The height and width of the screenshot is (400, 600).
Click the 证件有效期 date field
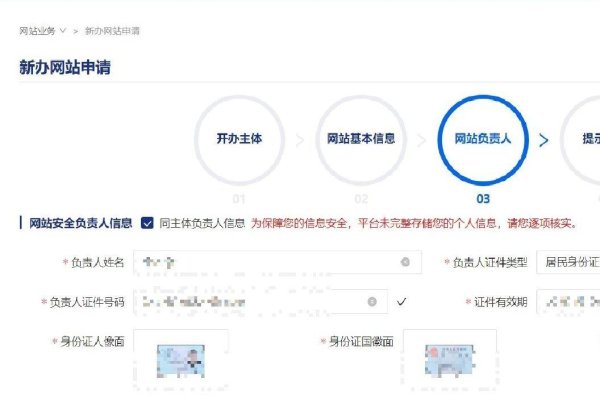[x=568, y=302]
